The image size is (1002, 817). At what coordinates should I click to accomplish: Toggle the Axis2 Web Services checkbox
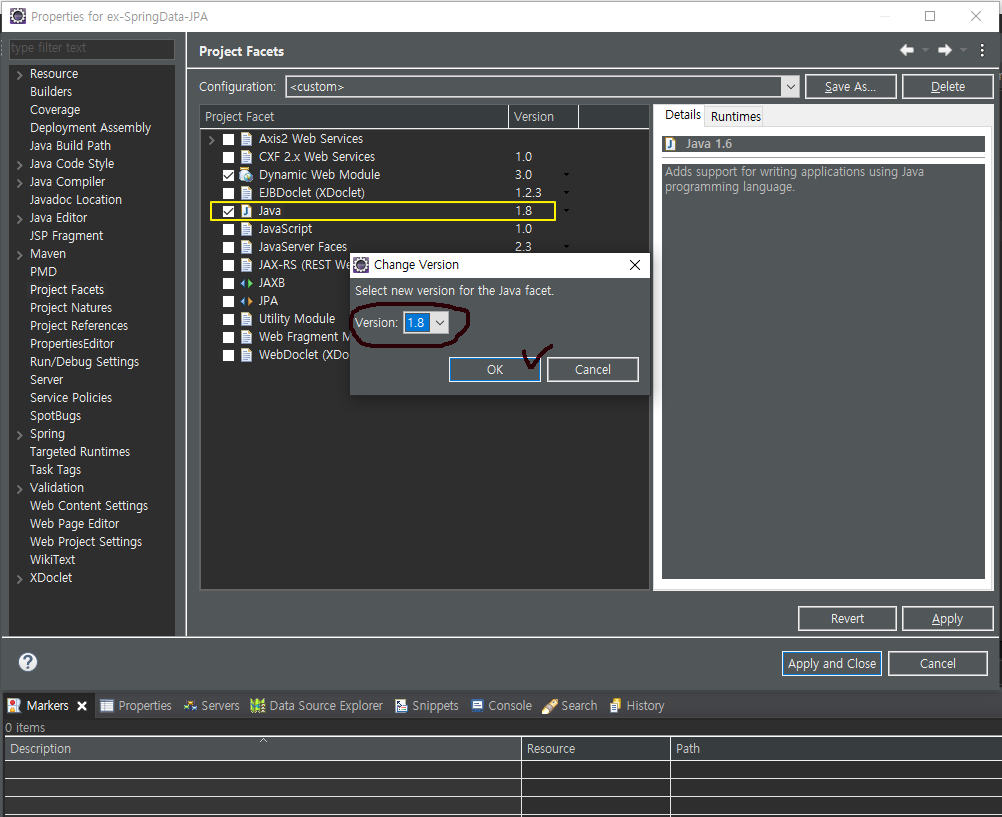[x=228, y=139]
